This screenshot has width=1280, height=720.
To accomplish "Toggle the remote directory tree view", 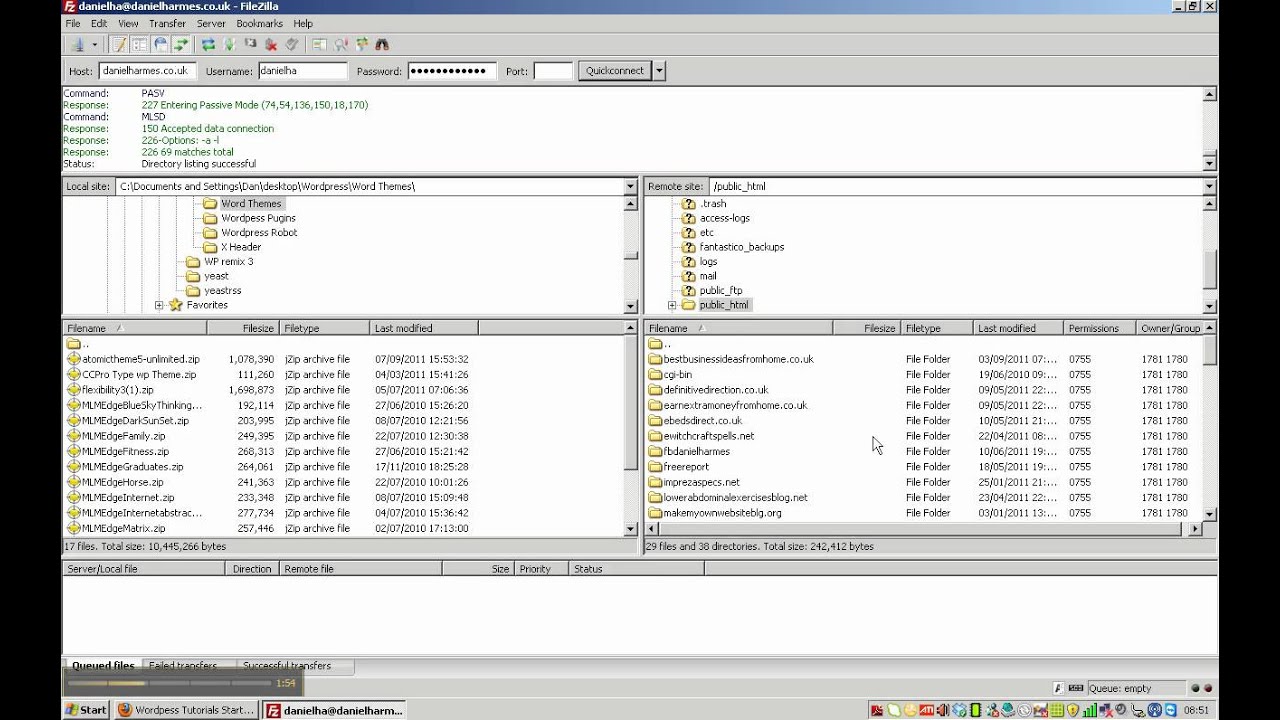I will (x=160, y=44).
